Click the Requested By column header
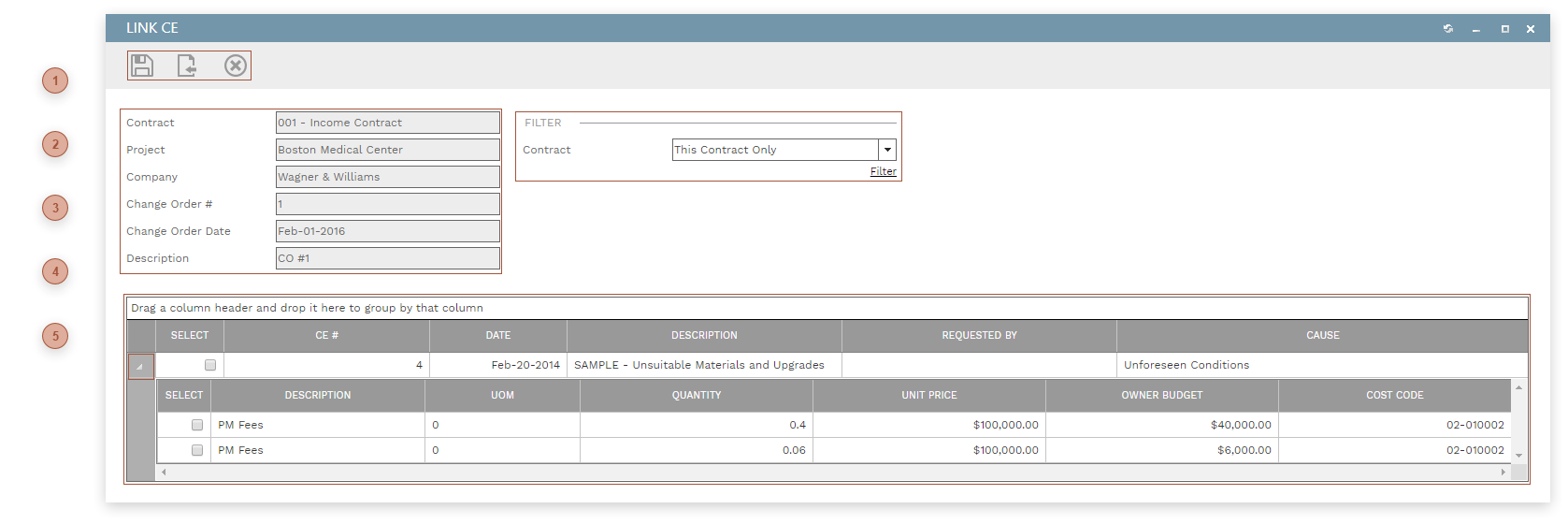This screenshot has width=1568, height=524. pyautogui.click(x=979, y=335)
